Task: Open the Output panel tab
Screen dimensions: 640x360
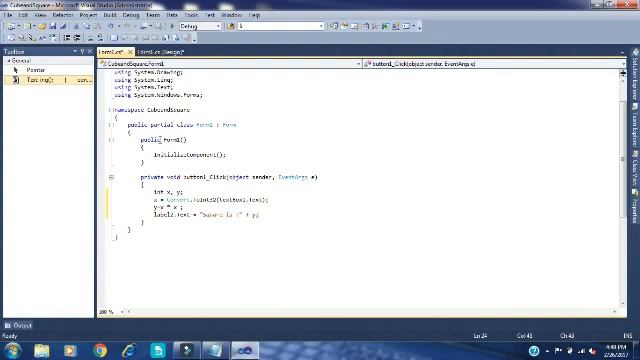Action: pos(18,326)
